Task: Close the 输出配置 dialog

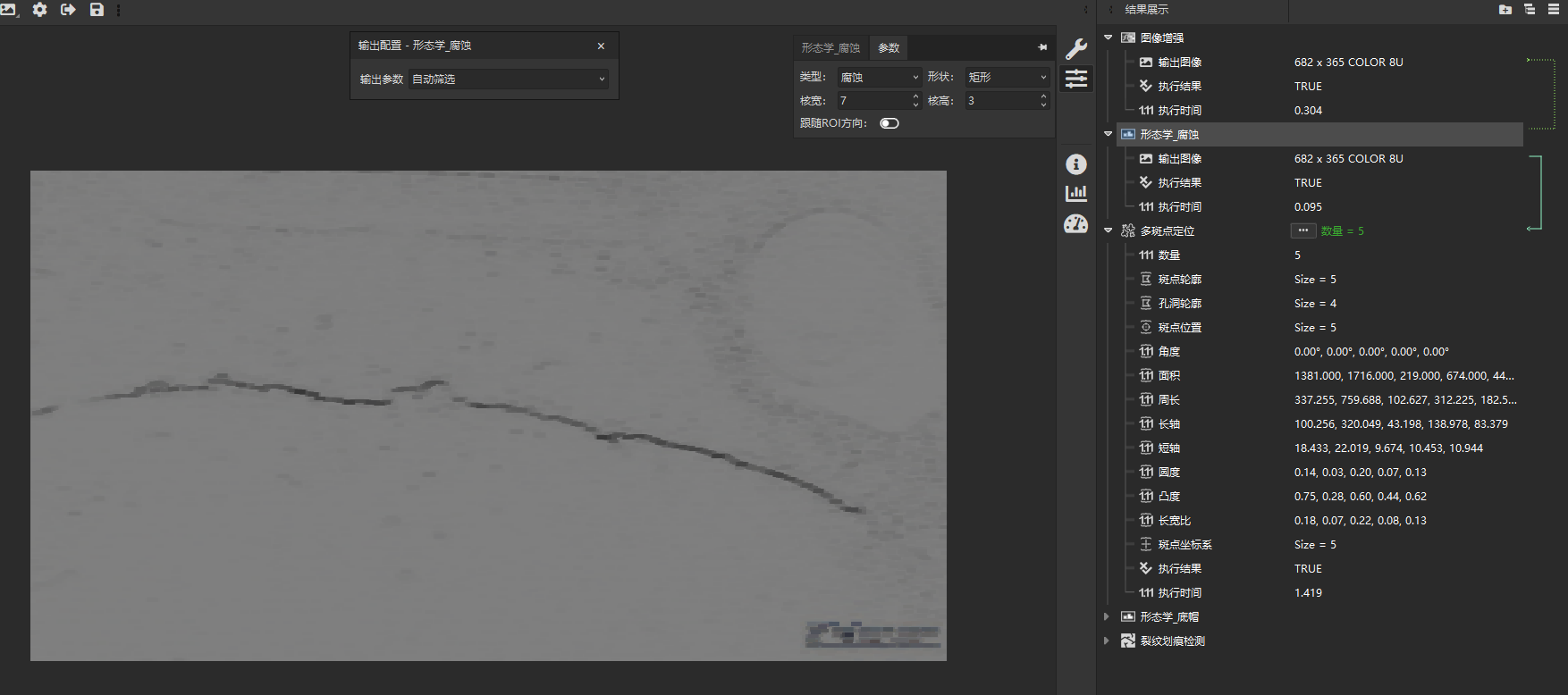Action: coord(601,46)
